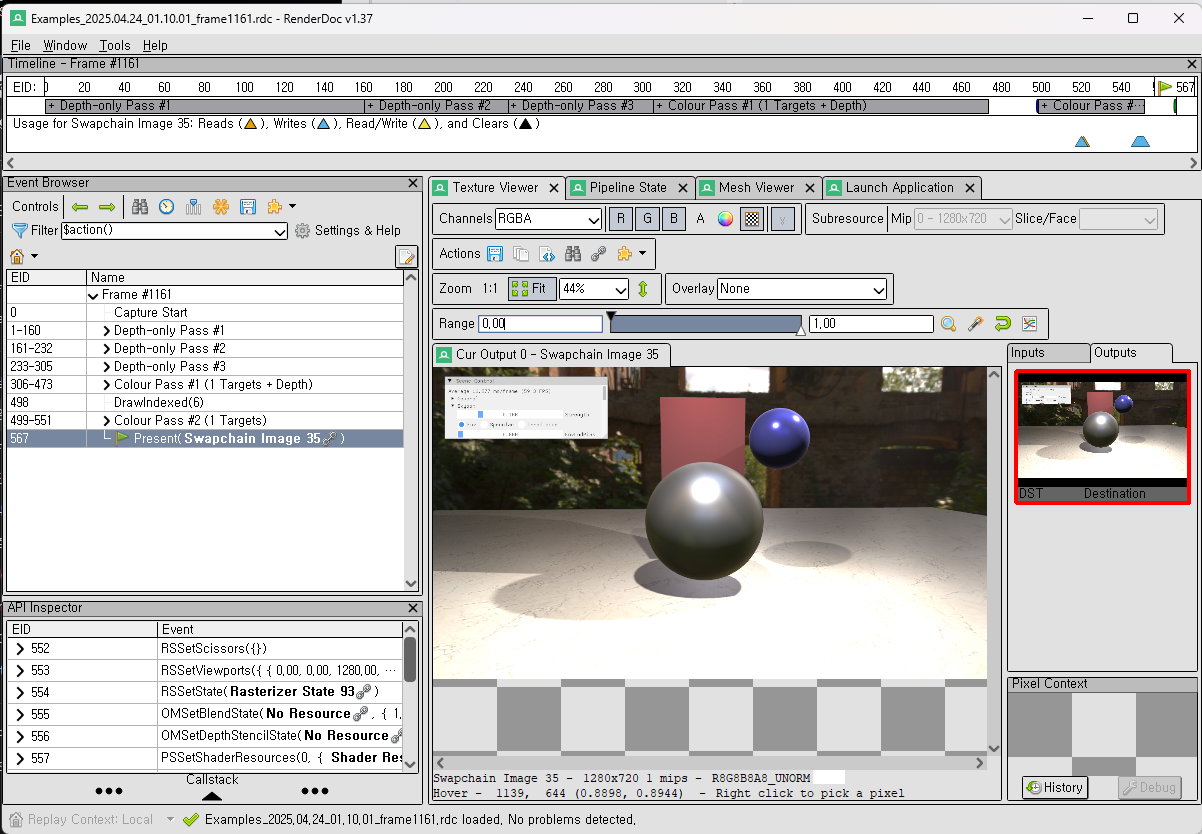This screenshot has width=1202, height=834.
Task: Click the house icon in Event Browser
Action: 17,257
